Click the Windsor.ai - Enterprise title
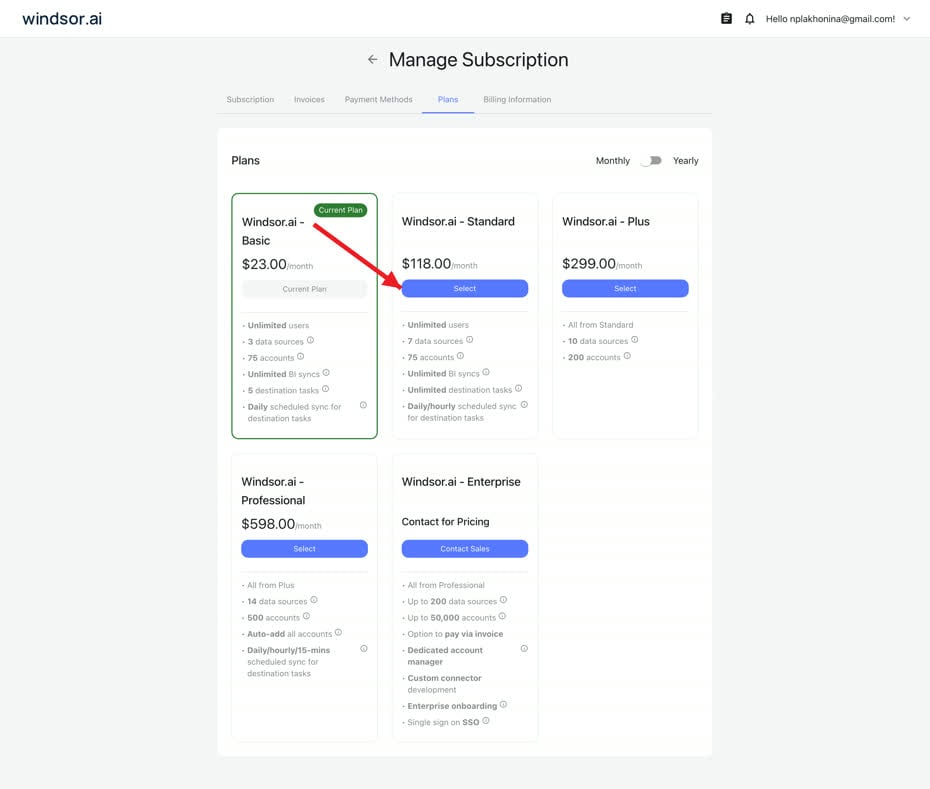The height and width of the screenshot is (789, 930). [461, 482]
